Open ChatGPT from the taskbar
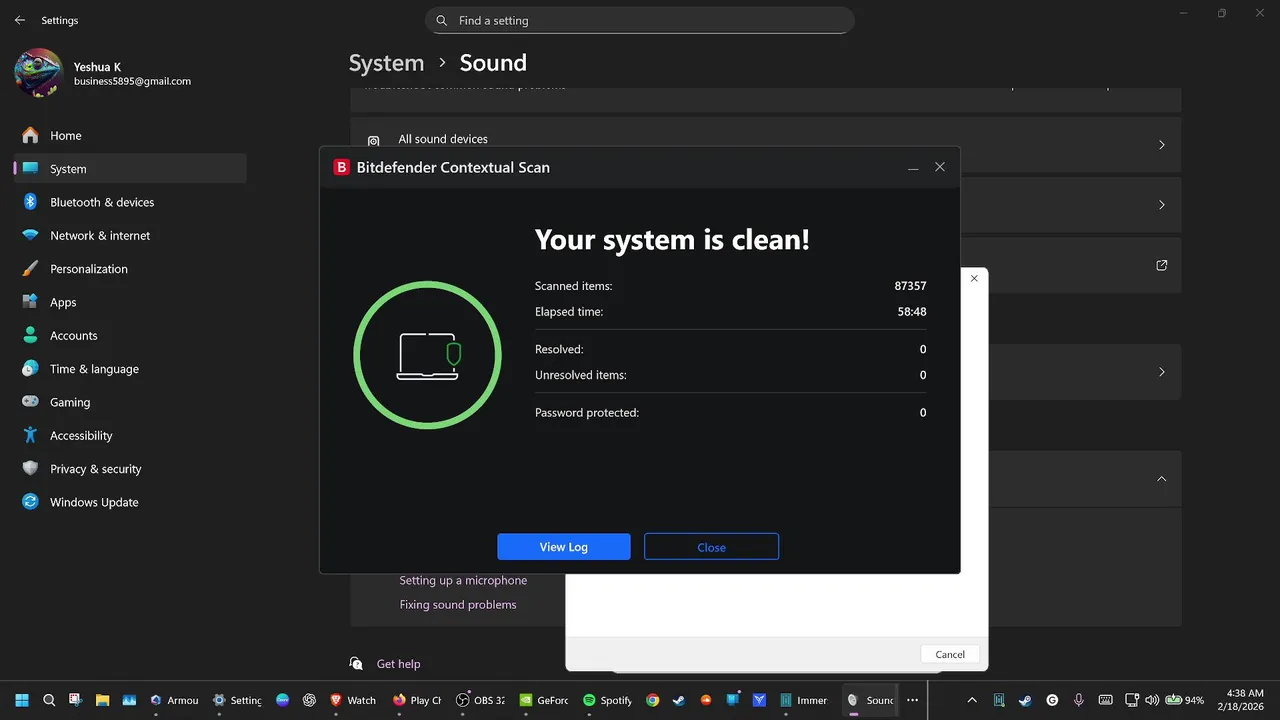Viewport: 1280px width, 720px height. [309, 700]
